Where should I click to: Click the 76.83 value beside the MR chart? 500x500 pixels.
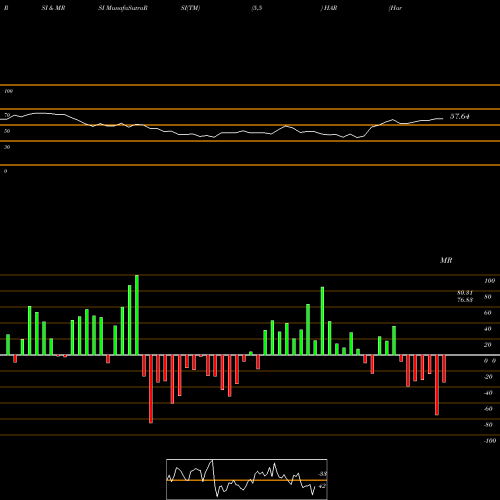[x=465, y=300]
